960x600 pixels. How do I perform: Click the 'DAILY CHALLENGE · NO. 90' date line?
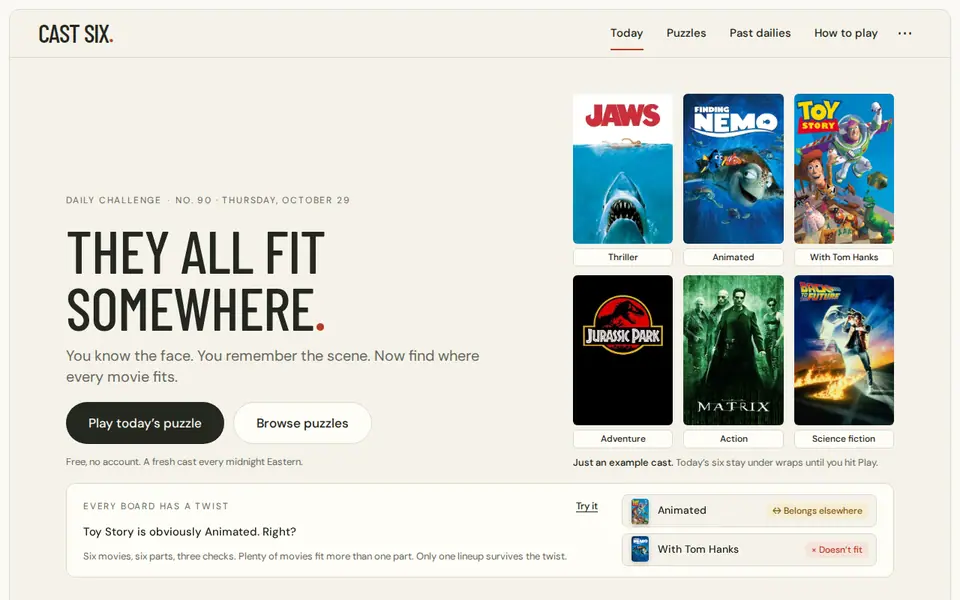[208, 200]
